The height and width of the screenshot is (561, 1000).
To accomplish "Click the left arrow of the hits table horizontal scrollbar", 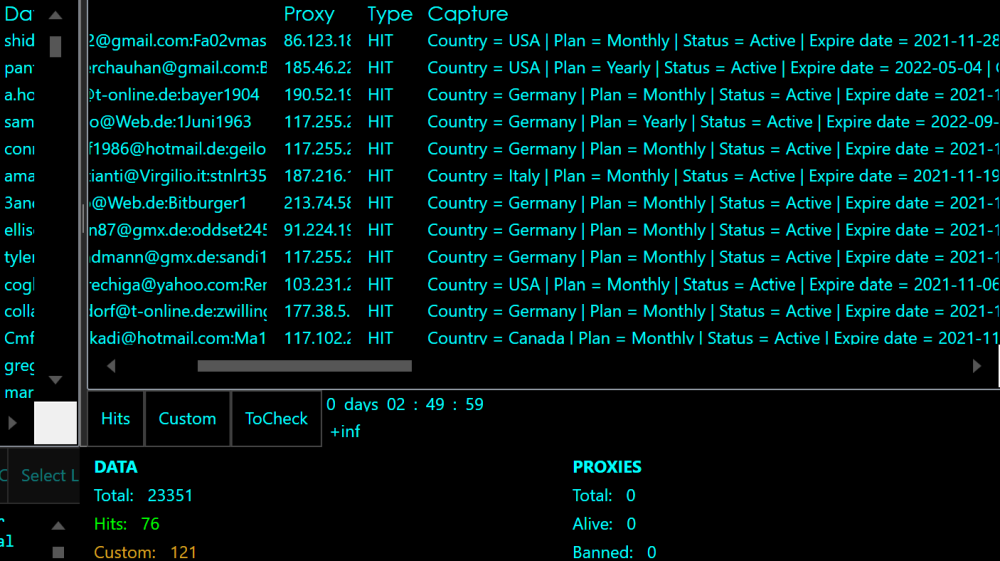I will pos(111,366).
